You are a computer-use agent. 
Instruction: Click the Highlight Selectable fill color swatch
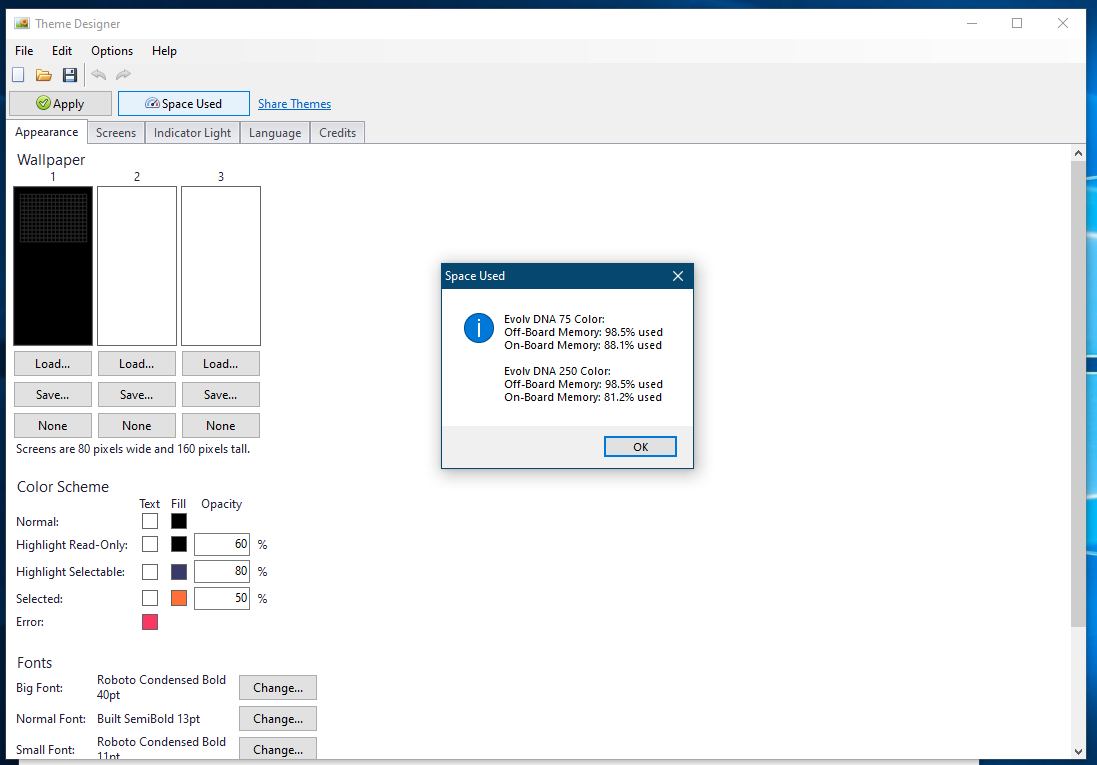click(x=179, y=572)
